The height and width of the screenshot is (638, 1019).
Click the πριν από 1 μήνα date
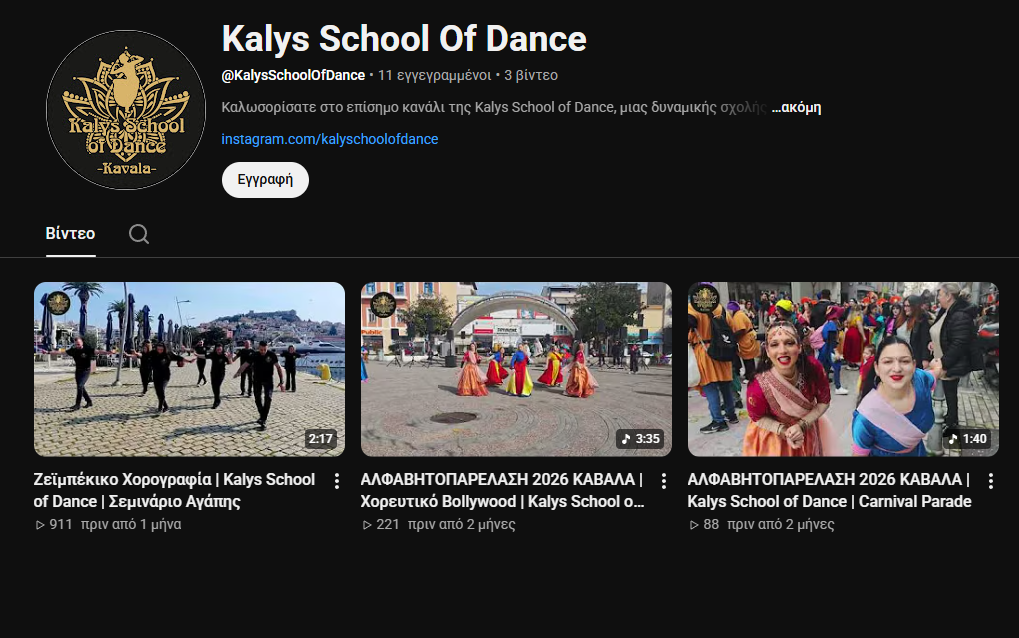[131, 524]
